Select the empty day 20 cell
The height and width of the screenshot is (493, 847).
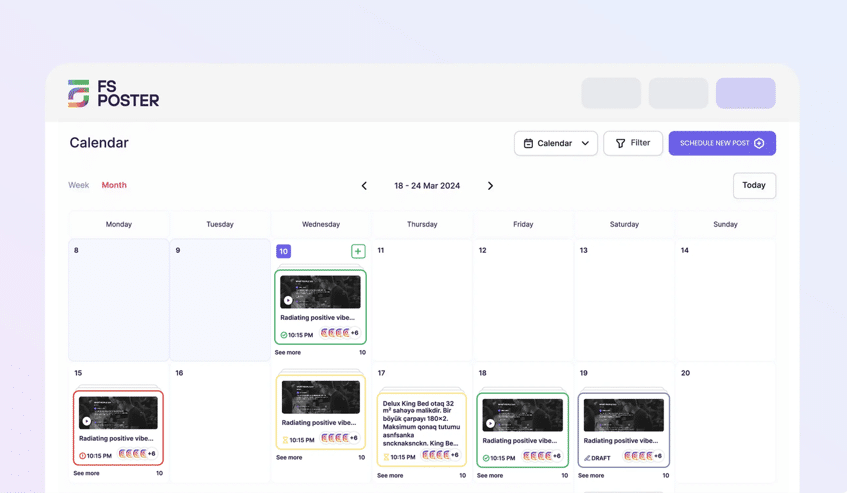tap(725, 422)
